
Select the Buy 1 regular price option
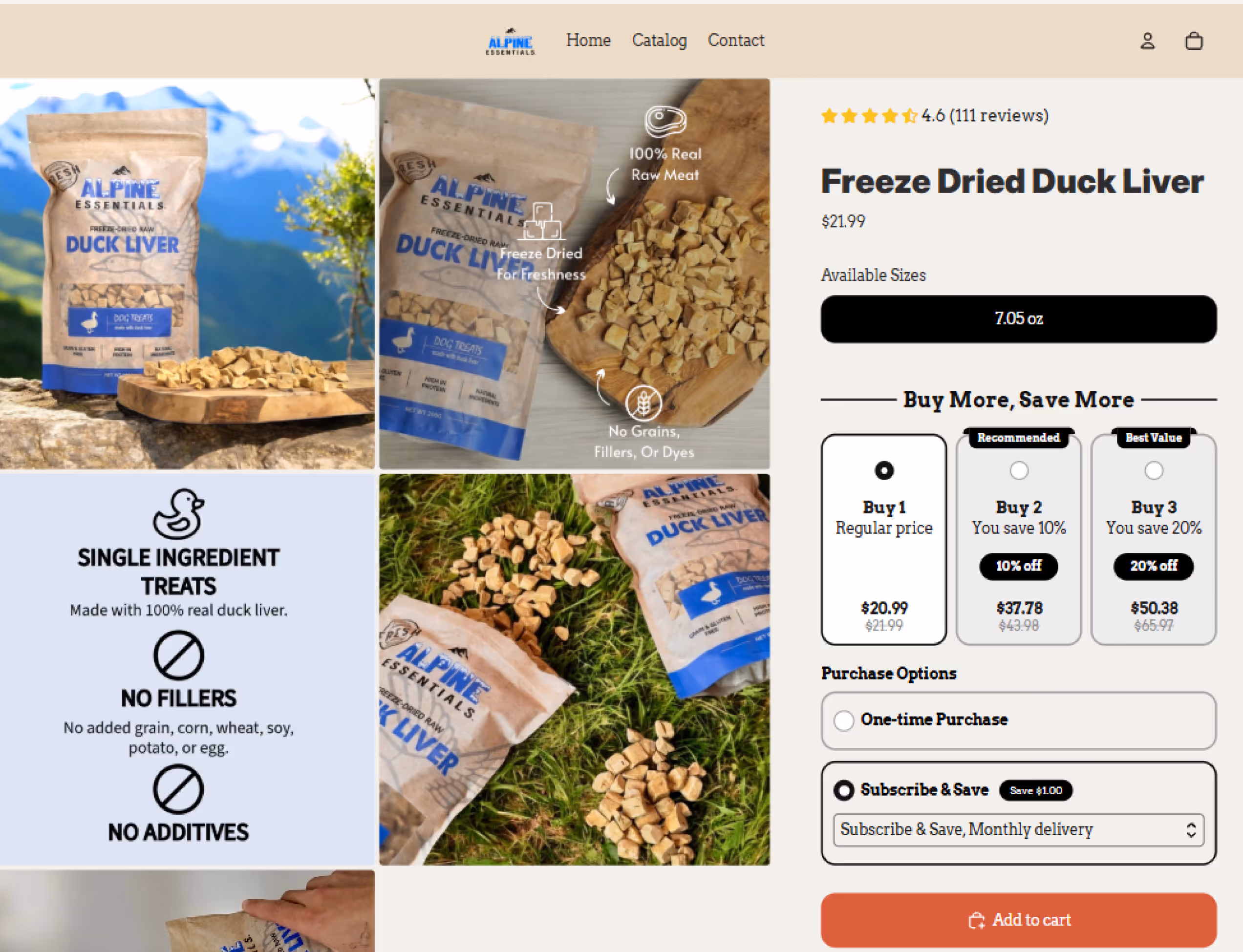[x=884, y=539]
